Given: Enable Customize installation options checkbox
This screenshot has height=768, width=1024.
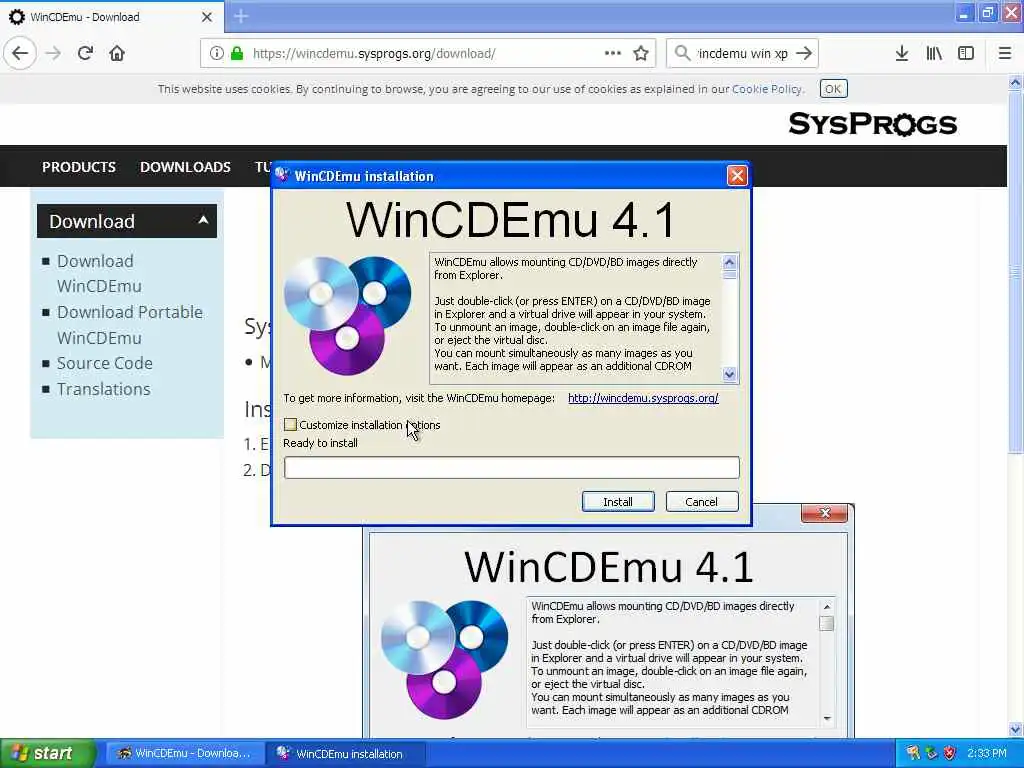Looking at the screenshot, I should pos(291,425).
